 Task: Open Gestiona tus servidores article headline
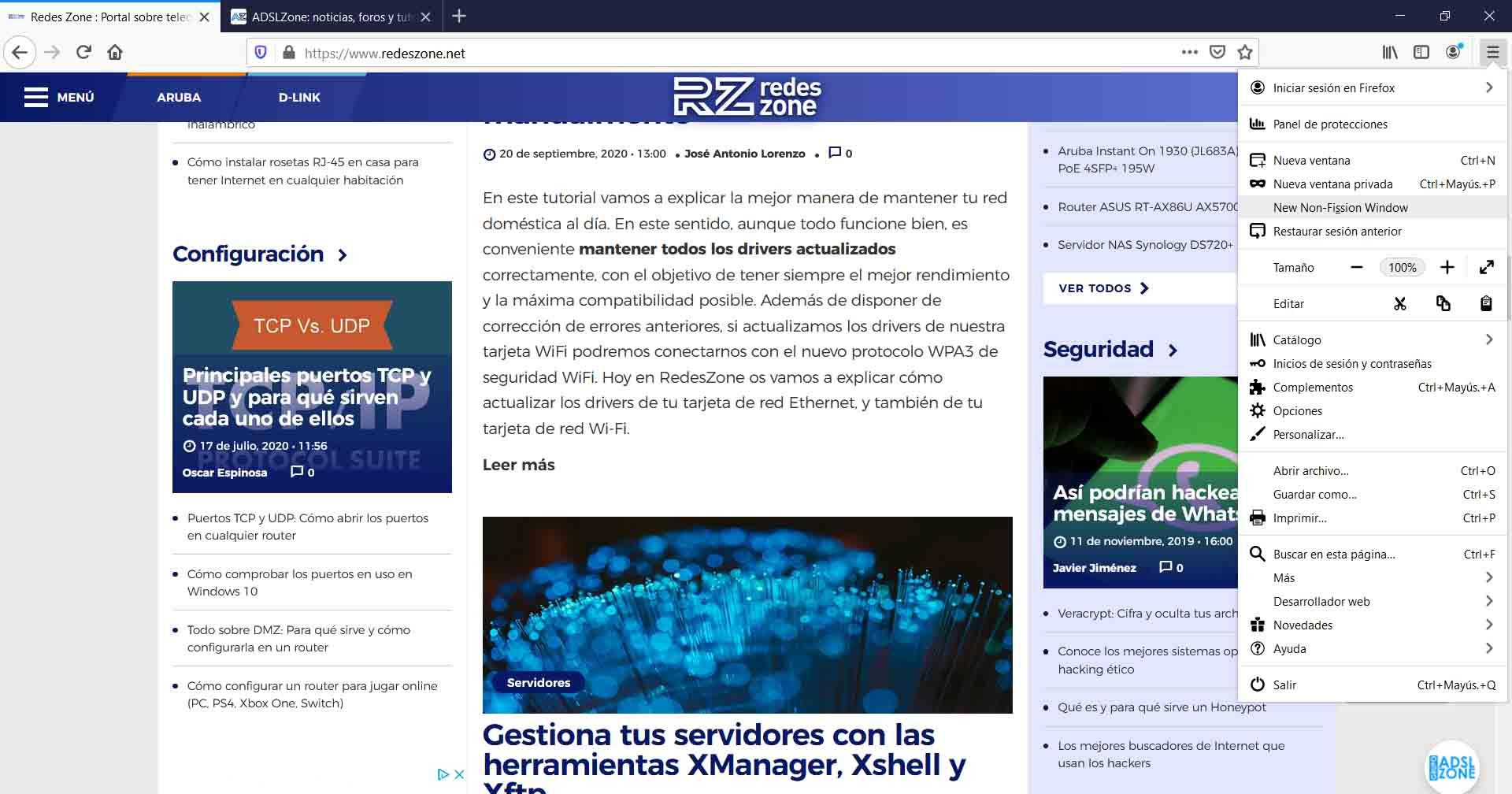click(x=724, y=757)
